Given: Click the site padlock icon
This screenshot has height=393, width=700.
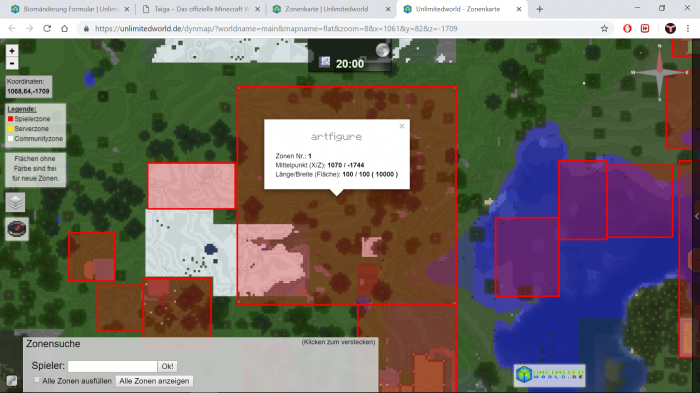Looking at the screenshot, I should [x=86, y=29].
